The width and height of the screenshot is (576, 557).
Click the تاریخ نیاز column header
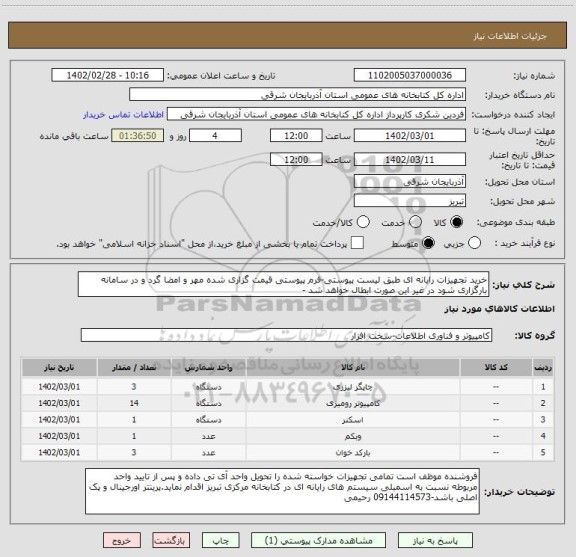pos(59,368)
